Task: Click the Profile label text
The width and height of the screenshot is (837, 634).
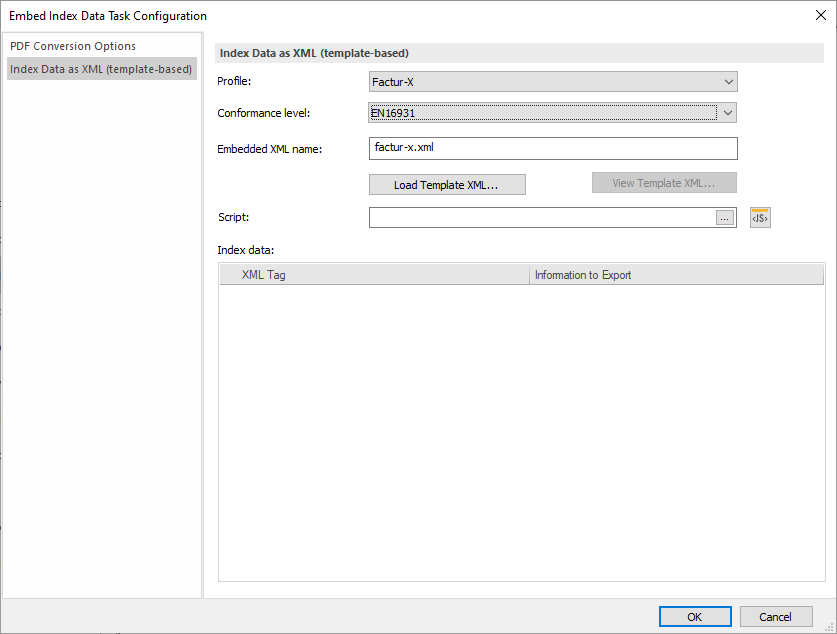Action: pyautogui.click(x=234, y=81)
